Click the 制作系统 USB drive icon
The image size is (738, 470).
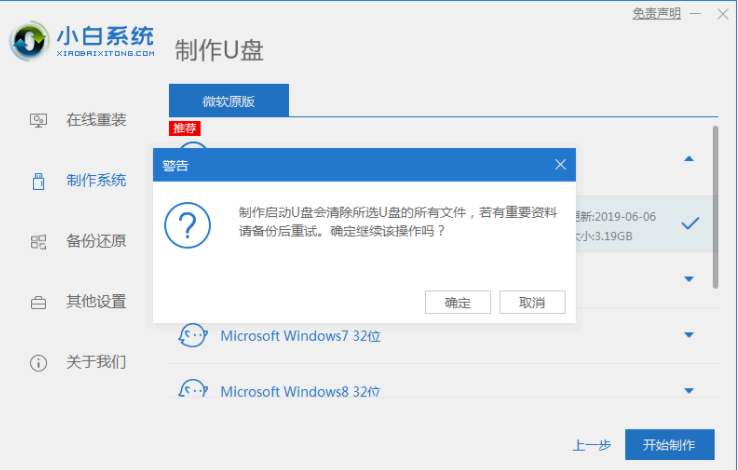click(x=38, y=181)
